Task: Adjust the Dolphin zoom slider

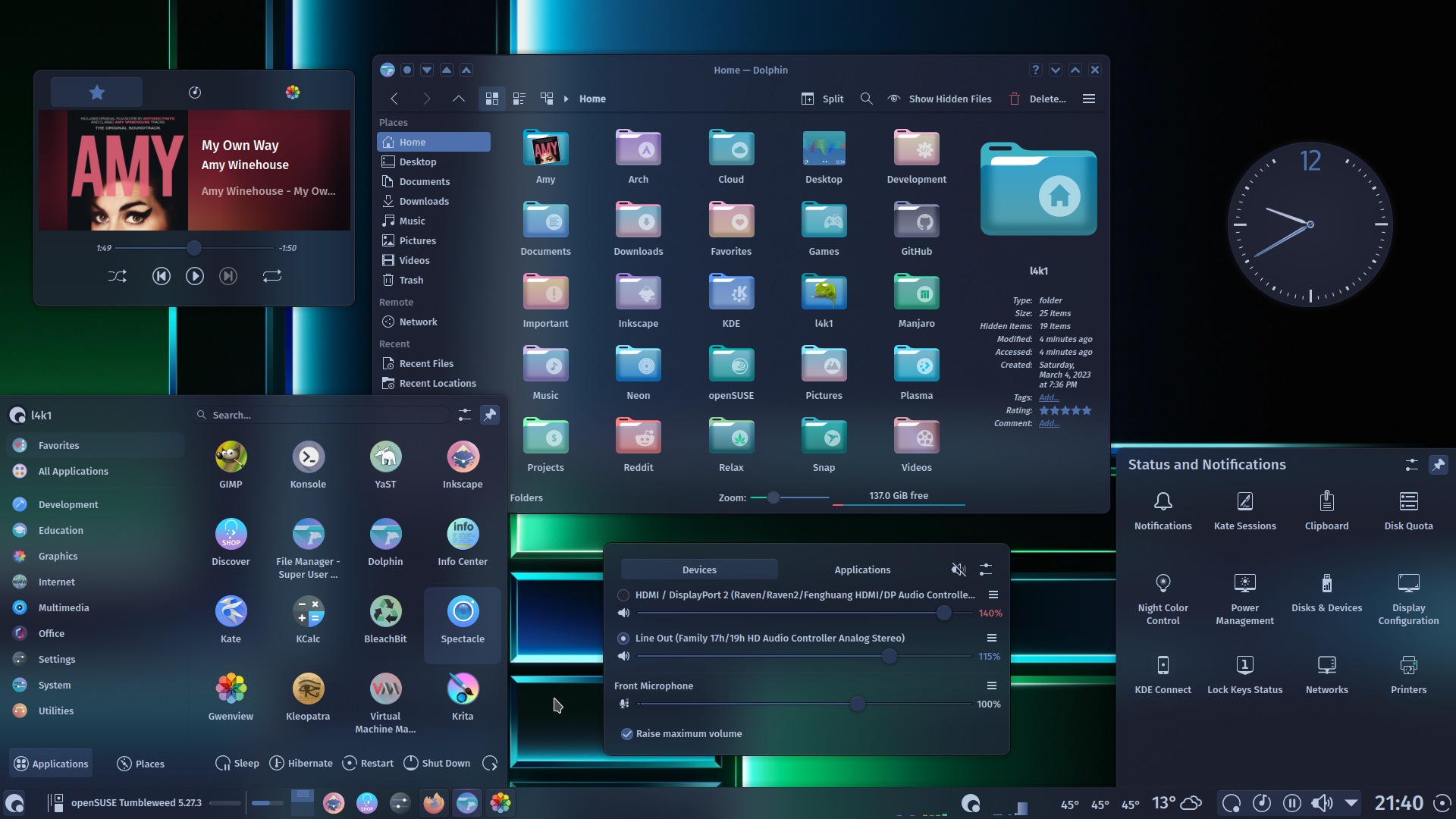Action: (x=773, y=497)
